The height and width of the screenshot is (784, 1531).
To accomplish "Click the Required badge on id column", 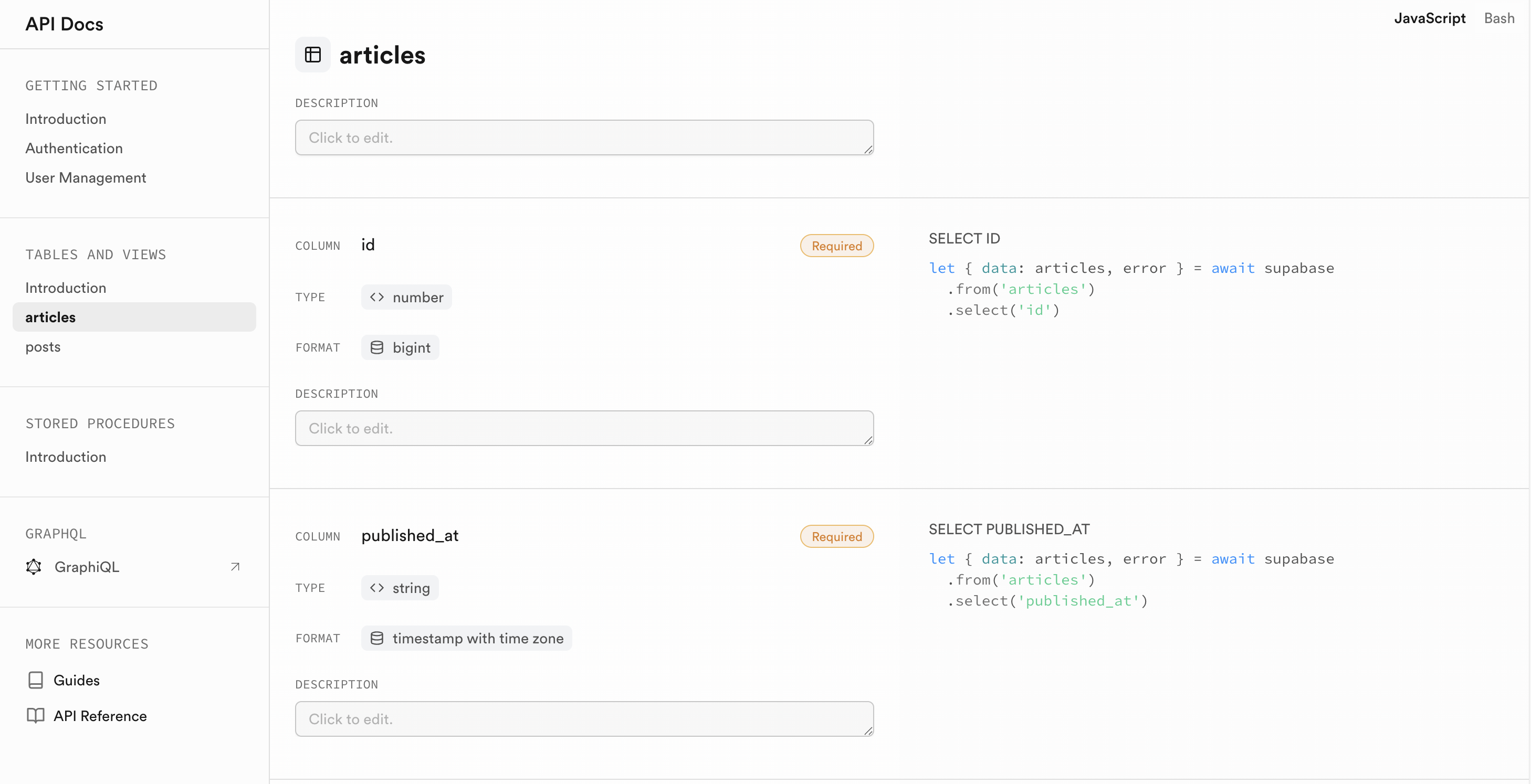I will [x=836, y=246].
